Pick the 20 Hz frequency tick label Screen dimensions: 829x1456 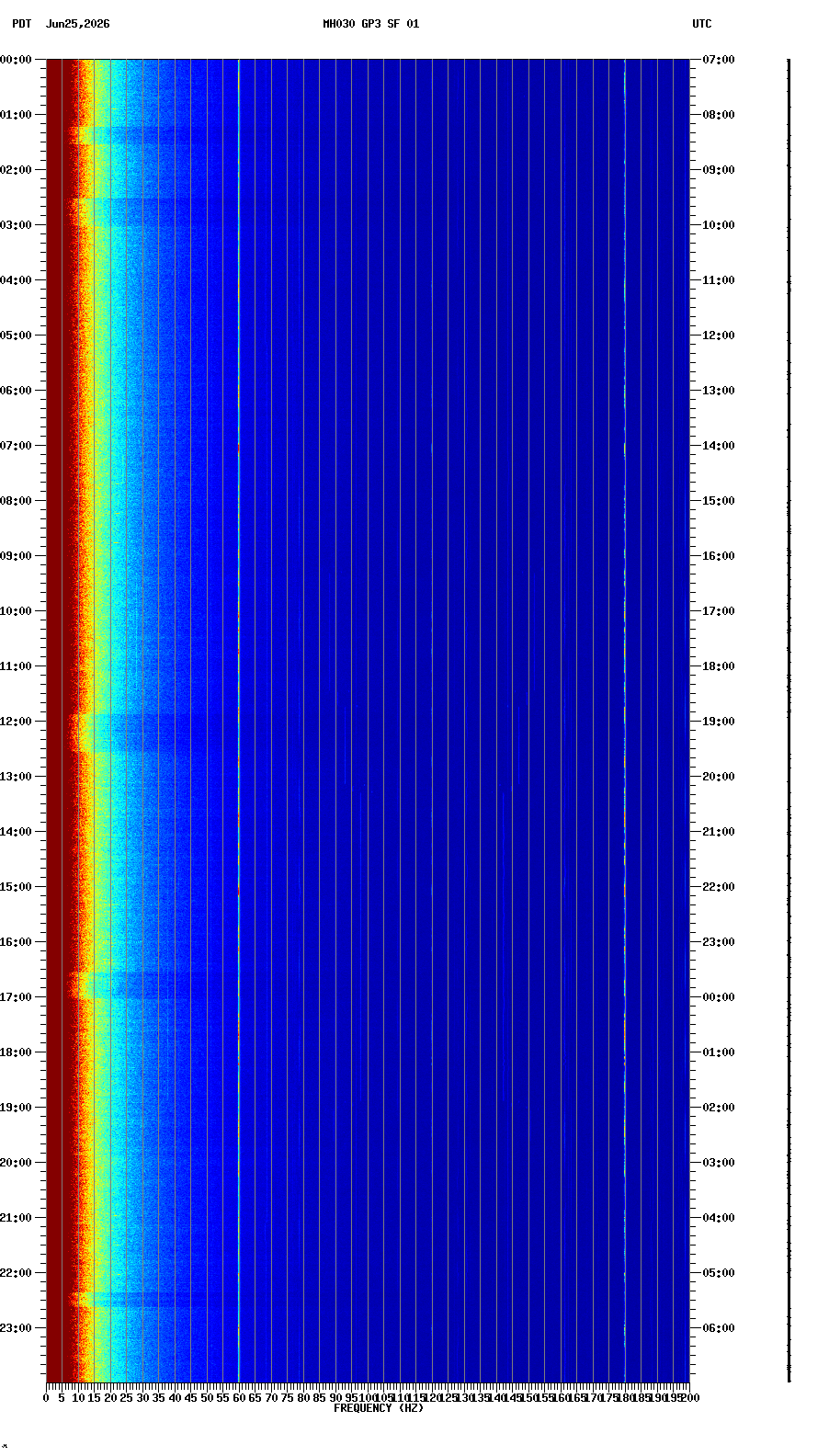pos(110,1398)
